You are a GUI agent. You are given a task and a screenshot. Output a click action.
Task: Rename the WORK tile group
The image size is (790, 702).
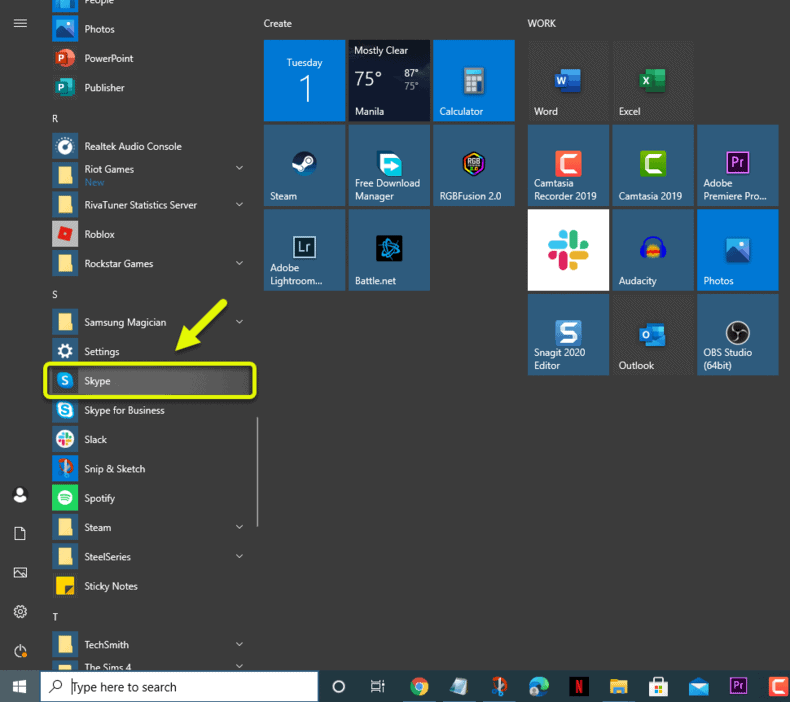542,24
